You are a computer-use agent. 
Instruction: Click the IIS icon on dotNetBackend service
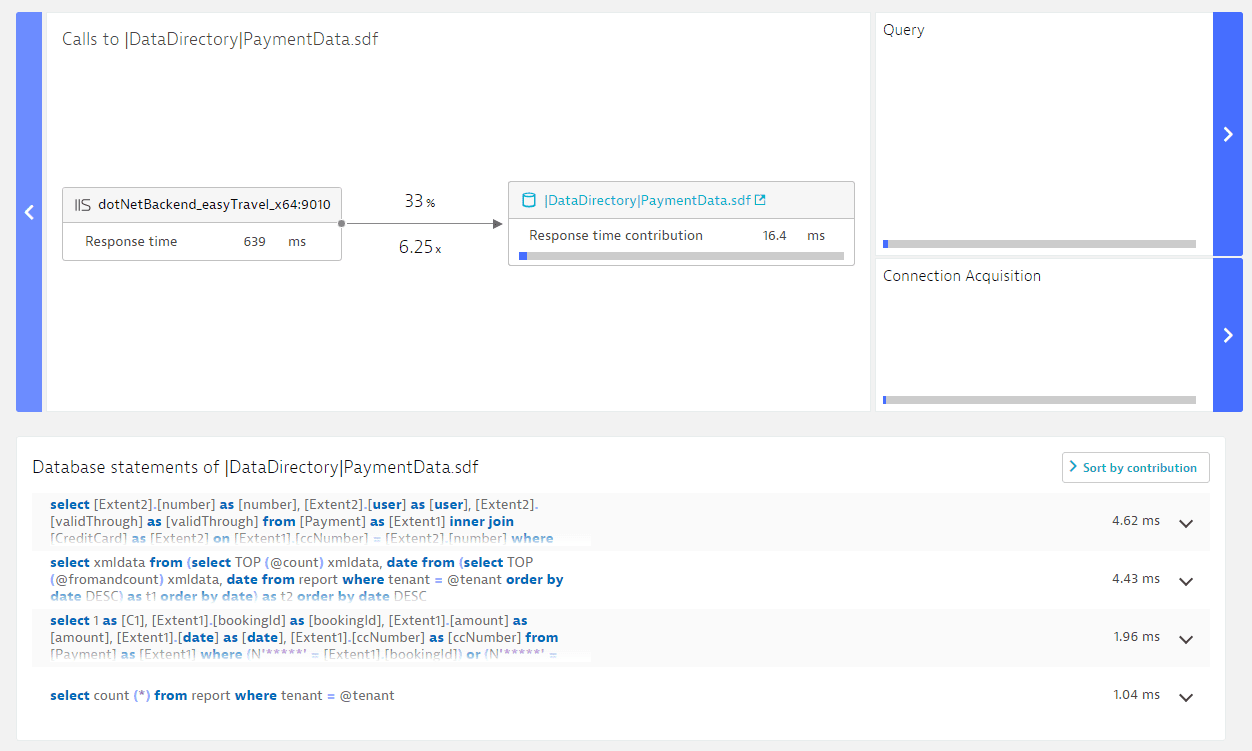(x=83, y=205)
